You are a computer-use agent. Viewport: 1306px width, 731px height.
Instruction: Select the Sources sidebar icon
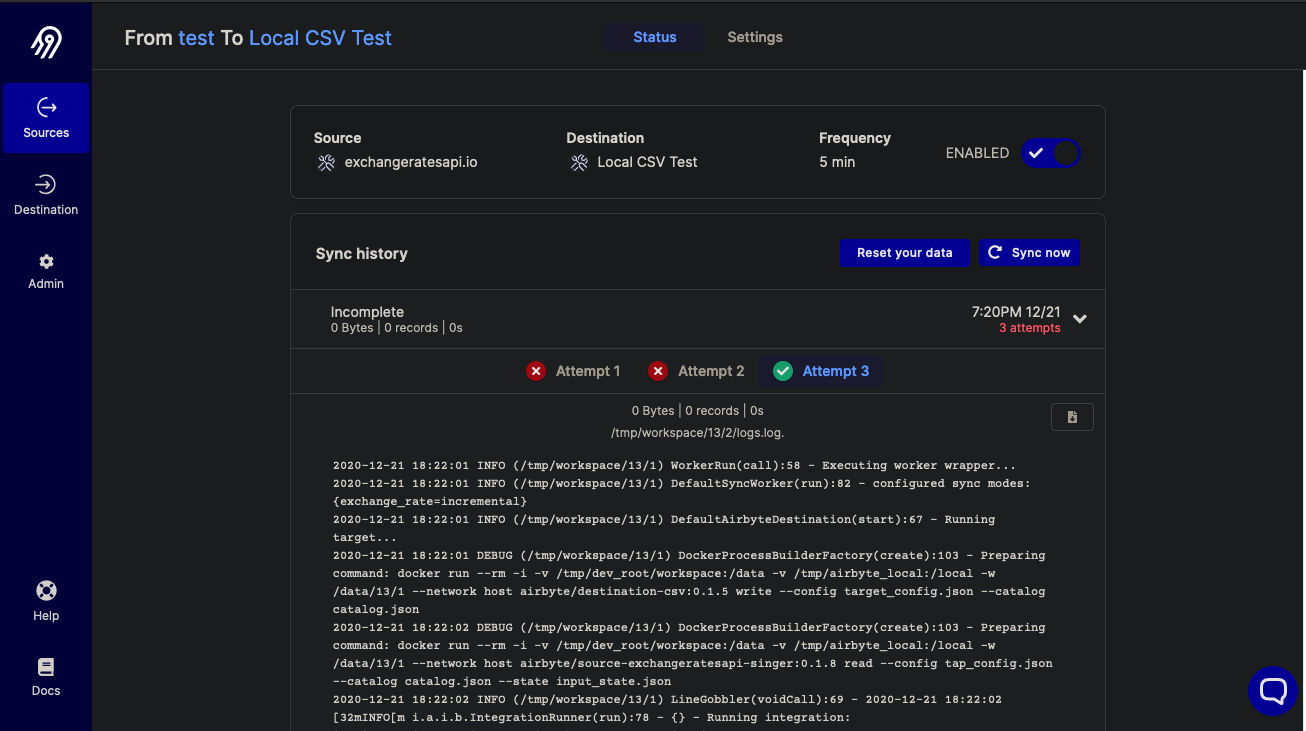tap(46, 118)
